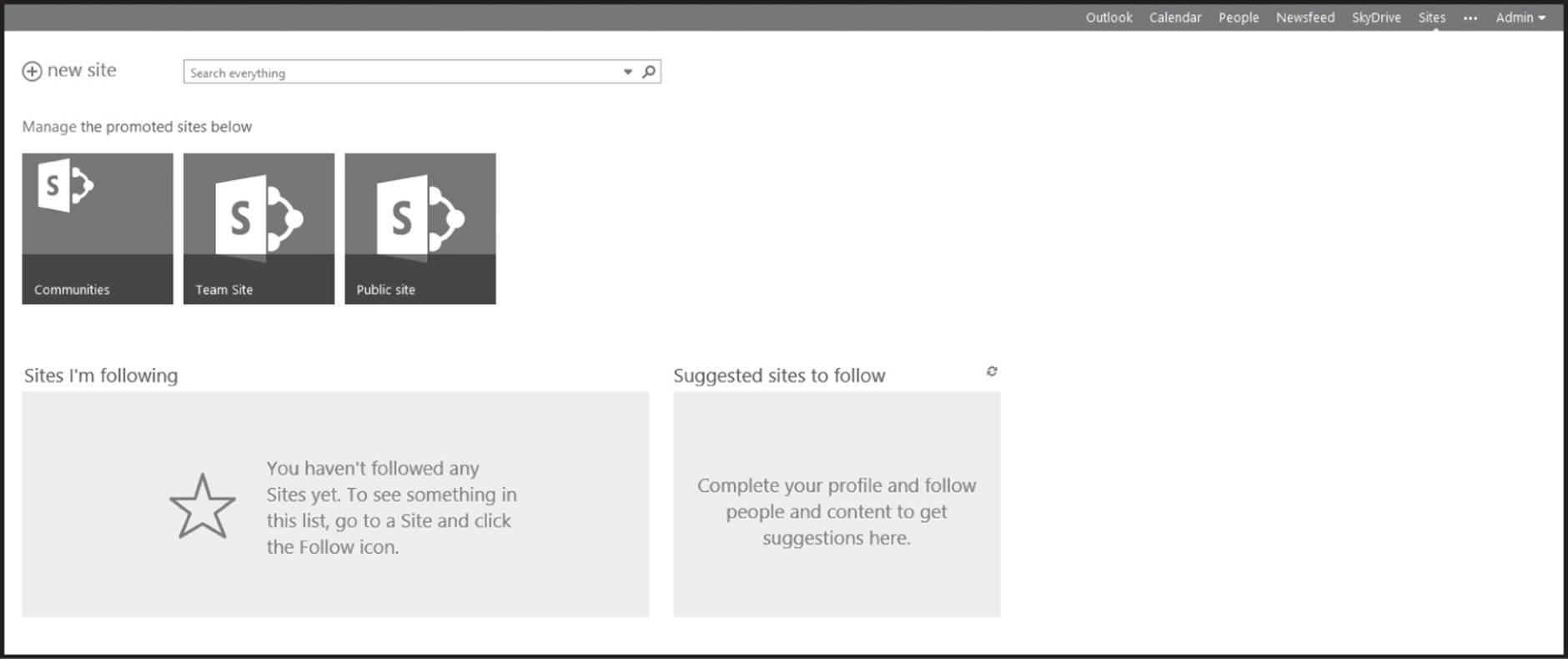Image resolution: width=1568 pixels, height=659 pixels.
Task: Click the 'new site' link text
Action: 82,71
